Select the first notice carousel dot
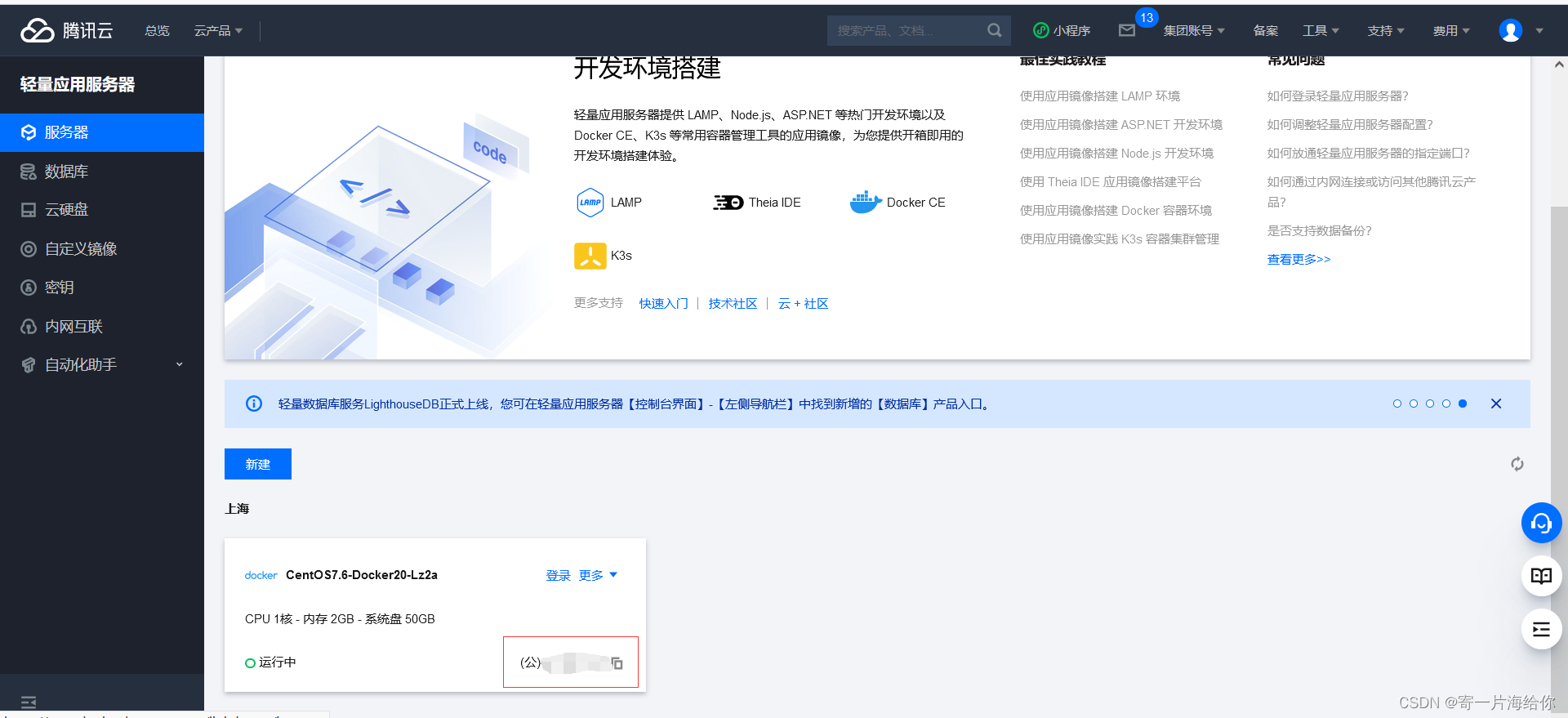Image resolution: width=1568 pixels, height=718 pixels. pyautogui.click(x=1397, y=404)
